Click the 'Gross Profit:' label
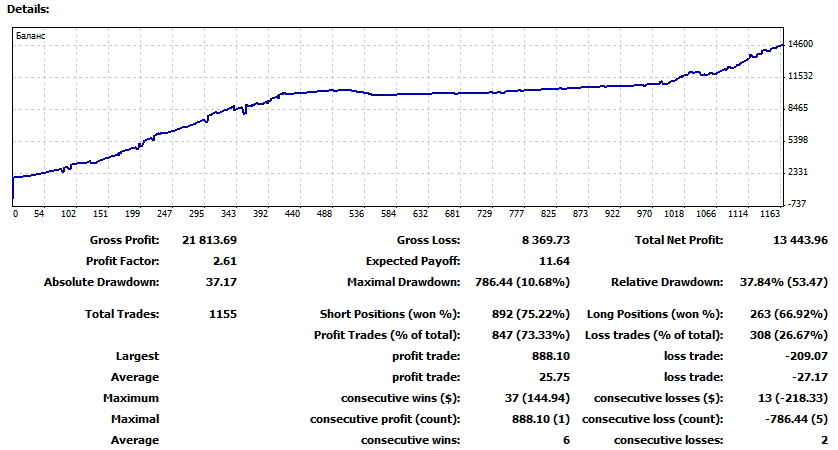This screenshot has height=450, width=838. (x=125, y=240)
